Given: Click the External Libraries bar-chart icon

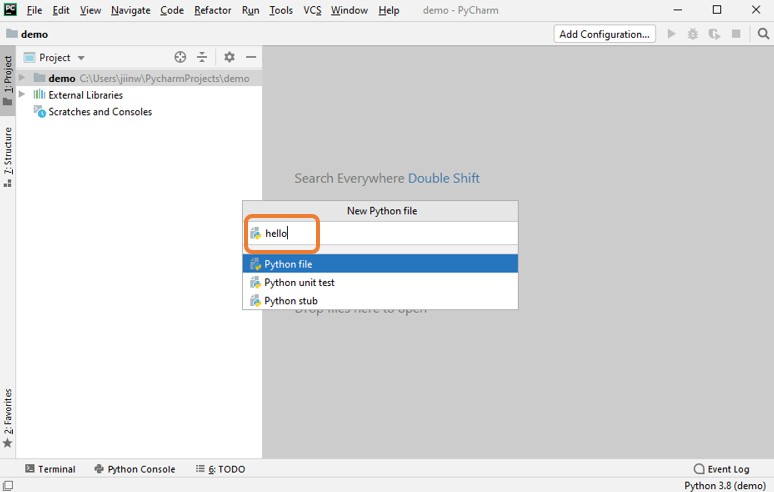Looking at the screenshot, I should (x=39, y=94).
